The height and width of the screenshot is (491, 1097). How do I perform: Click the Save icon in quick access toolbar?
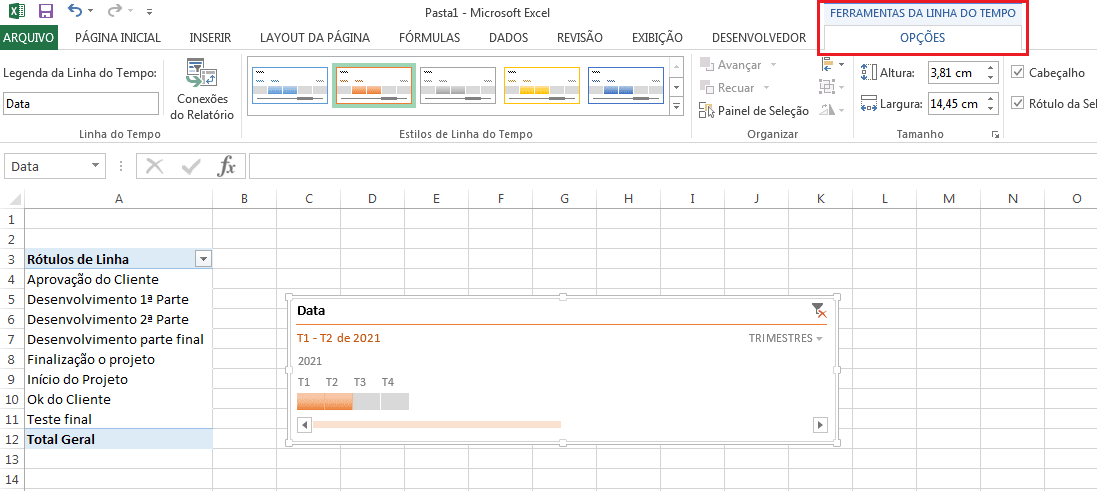coord(46,12)
